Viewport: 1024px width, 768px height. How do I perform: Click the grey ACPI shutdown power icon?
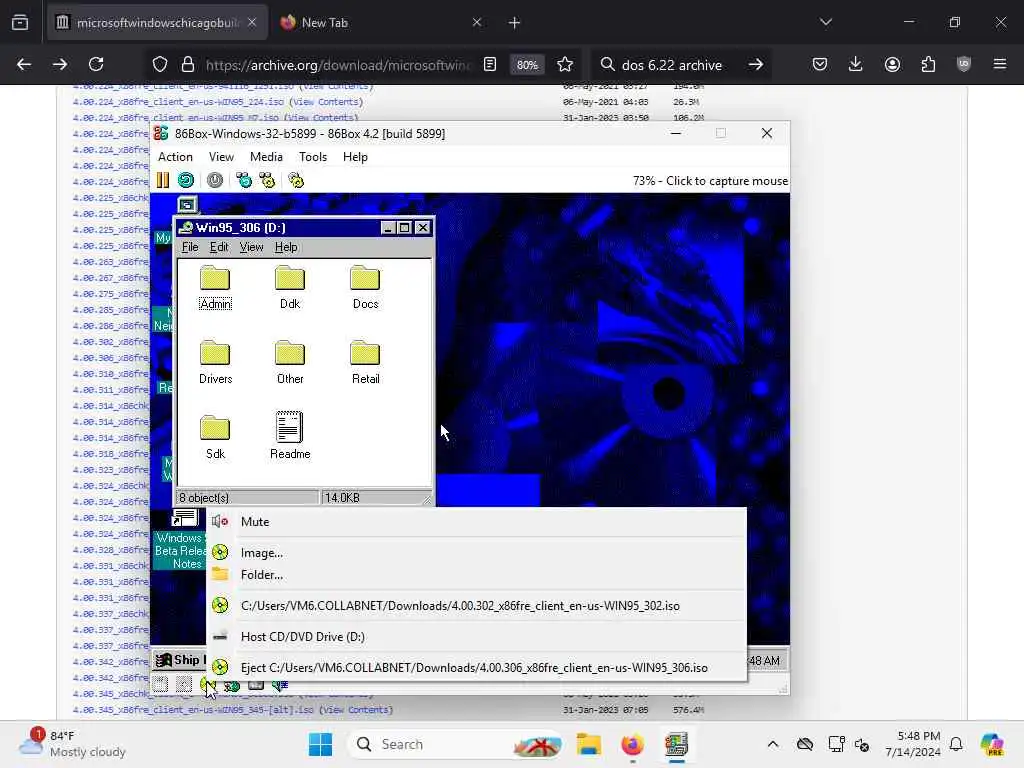(215, 180)
